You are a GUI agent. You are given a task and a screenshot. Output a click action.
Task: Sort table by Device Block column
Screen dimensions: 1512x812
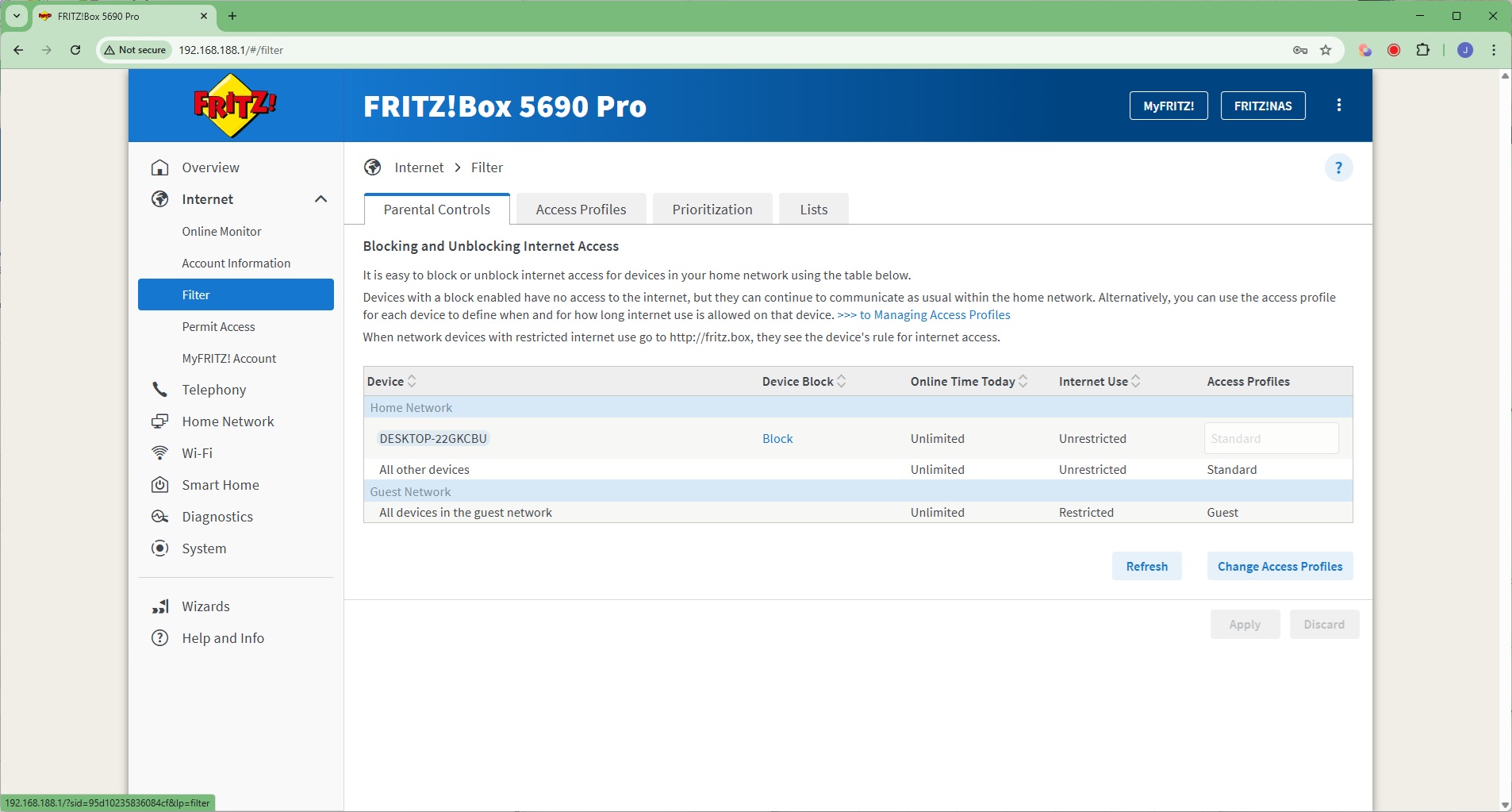click(x=842, y=382)
